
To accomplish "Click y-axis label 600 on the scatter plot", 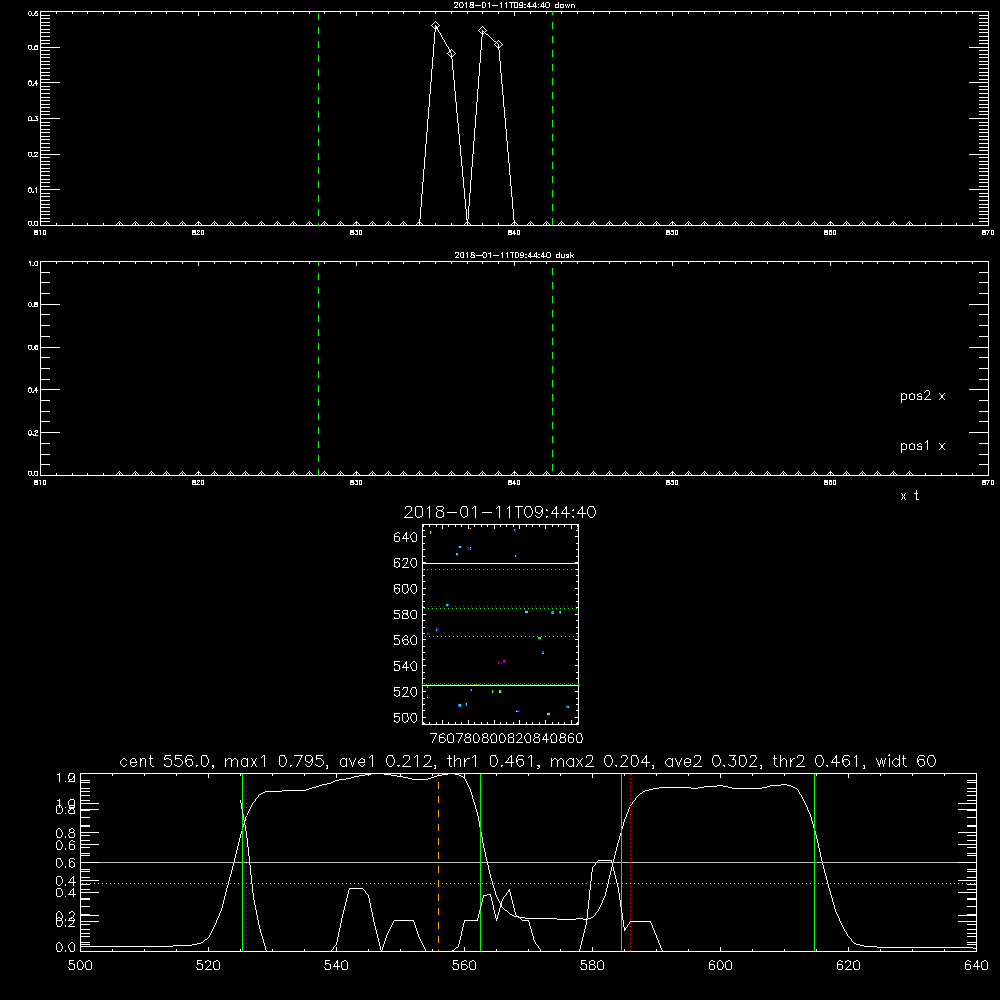I will pyautogui.click(x=406, y=589).
